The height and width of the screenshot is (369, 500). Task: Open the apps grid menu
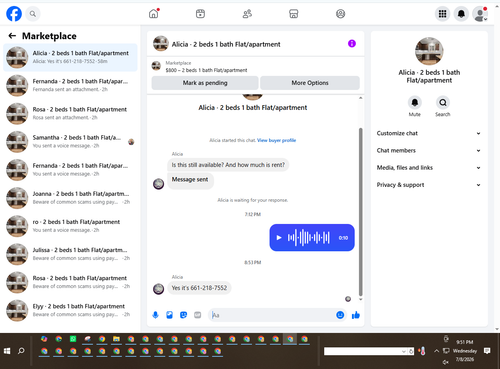[442, 14]
